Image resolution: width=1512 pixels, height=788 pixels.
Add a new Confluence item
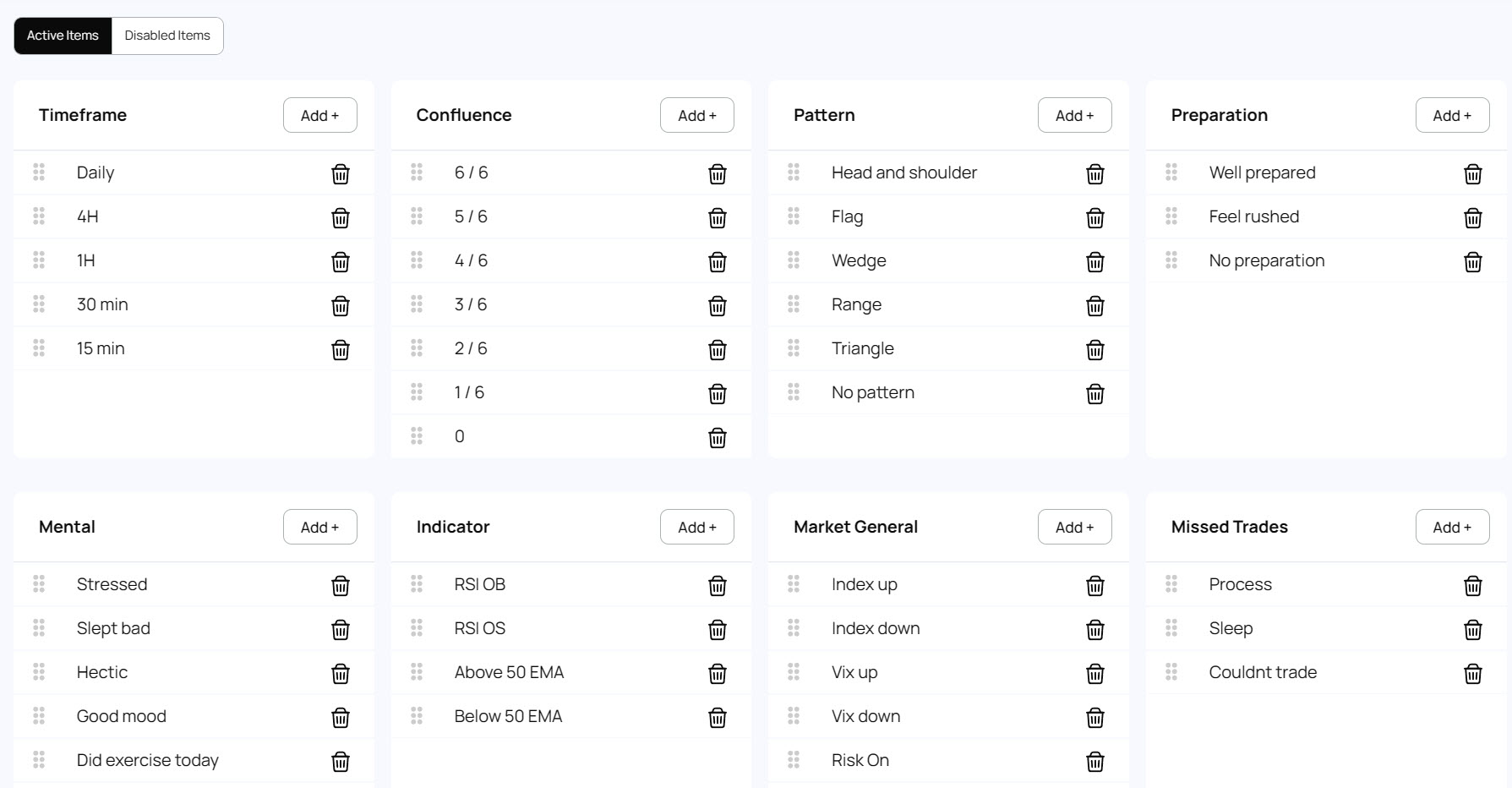[696, 115]
